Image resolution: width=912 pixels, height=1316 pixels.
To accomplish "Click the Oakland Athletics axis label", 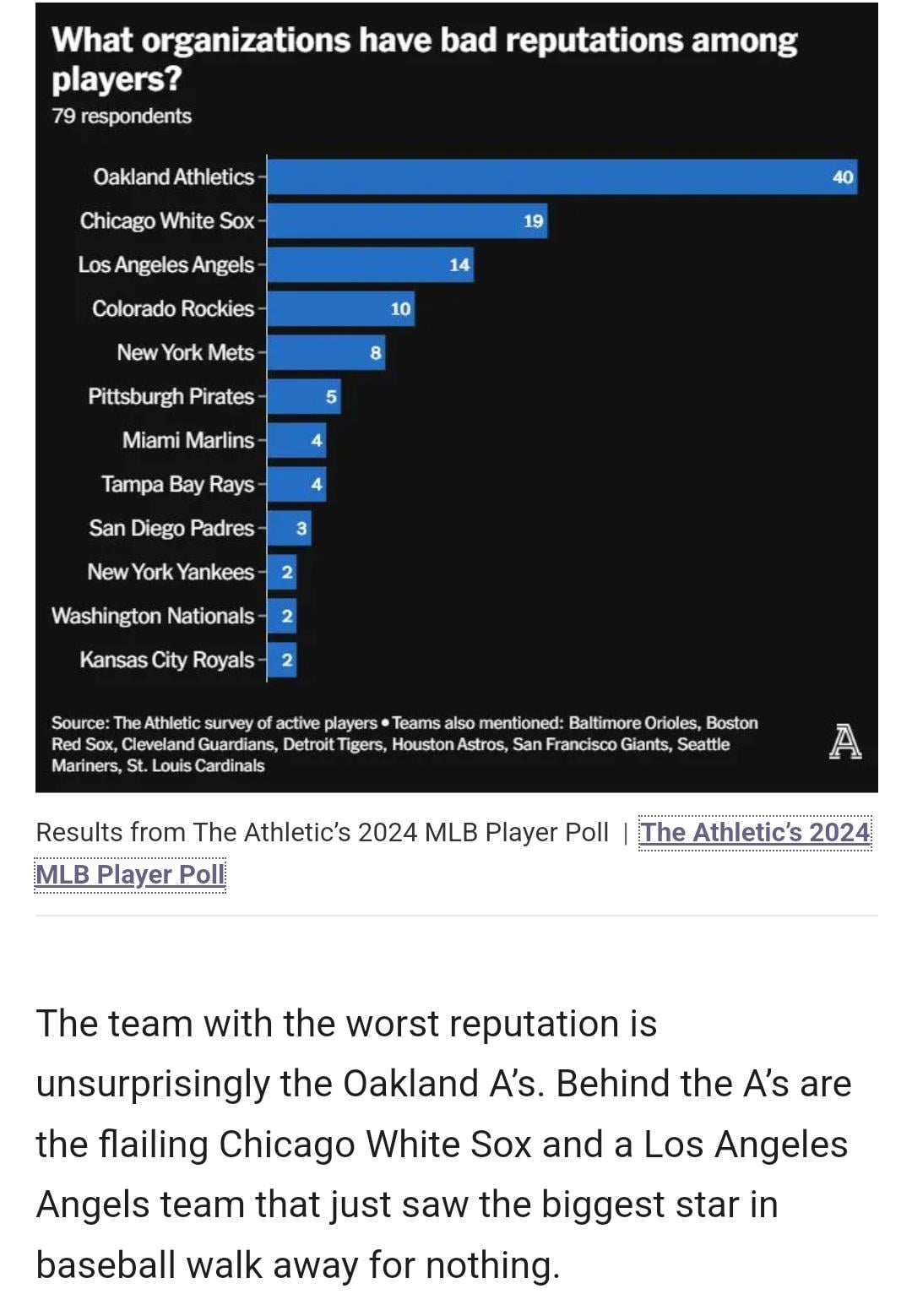I will pyautogui.click(x=173, y=177).
